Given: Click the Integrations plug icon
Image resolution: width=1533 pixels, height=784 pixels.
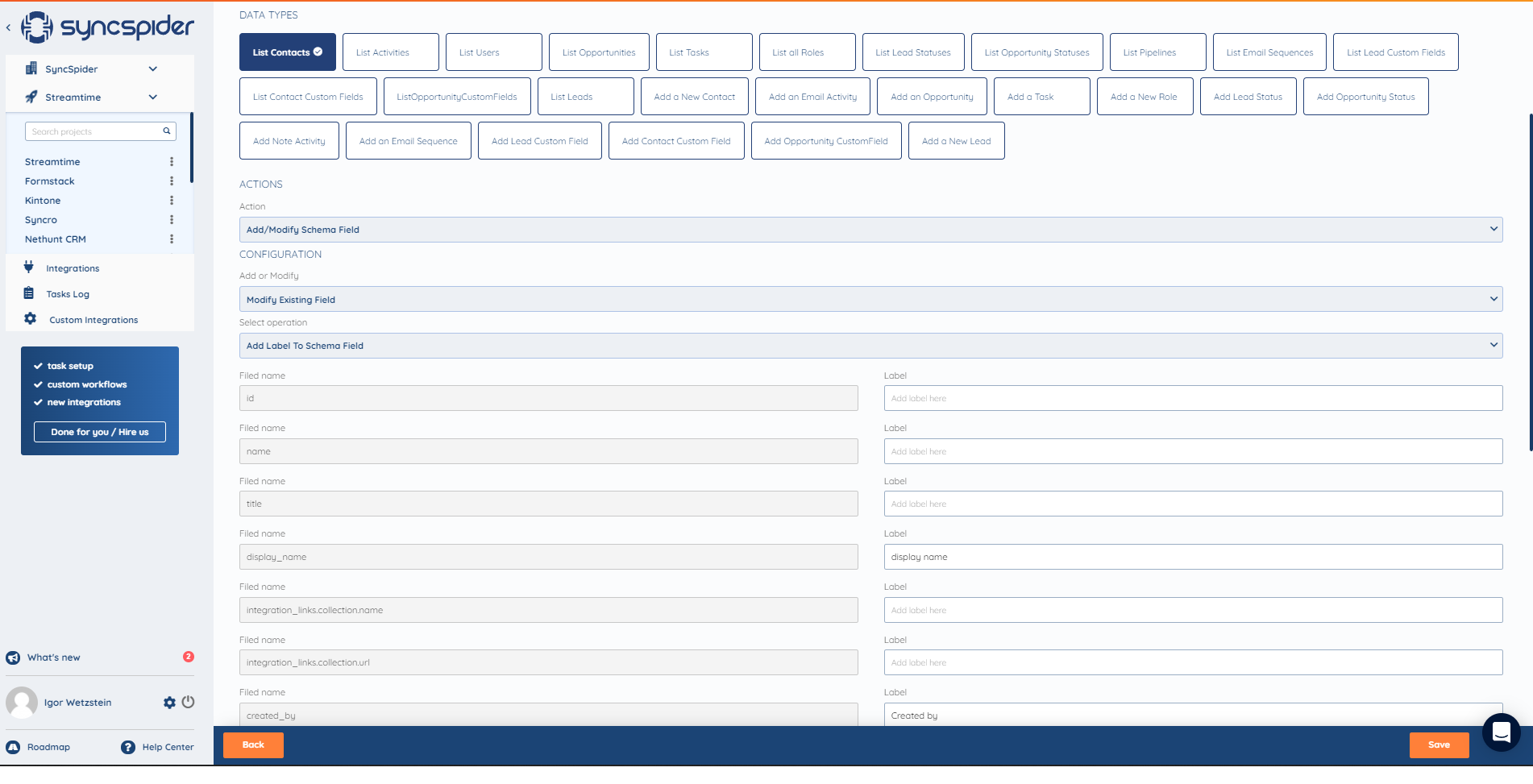Looking at the screenshot, I should click(29, 267).
